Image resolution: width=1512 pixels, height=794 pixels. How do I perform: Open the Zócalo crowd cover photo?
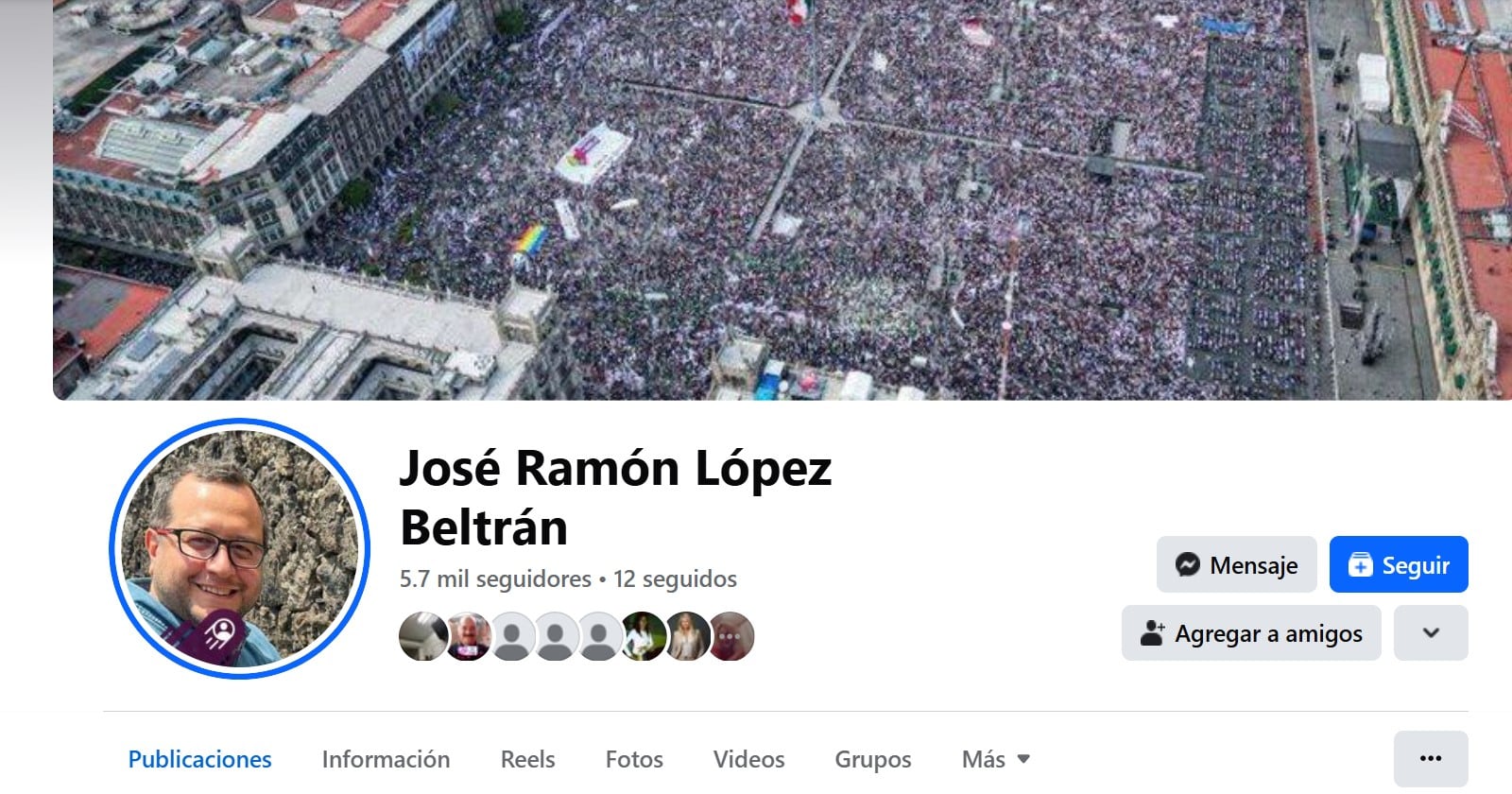[782, 199]
